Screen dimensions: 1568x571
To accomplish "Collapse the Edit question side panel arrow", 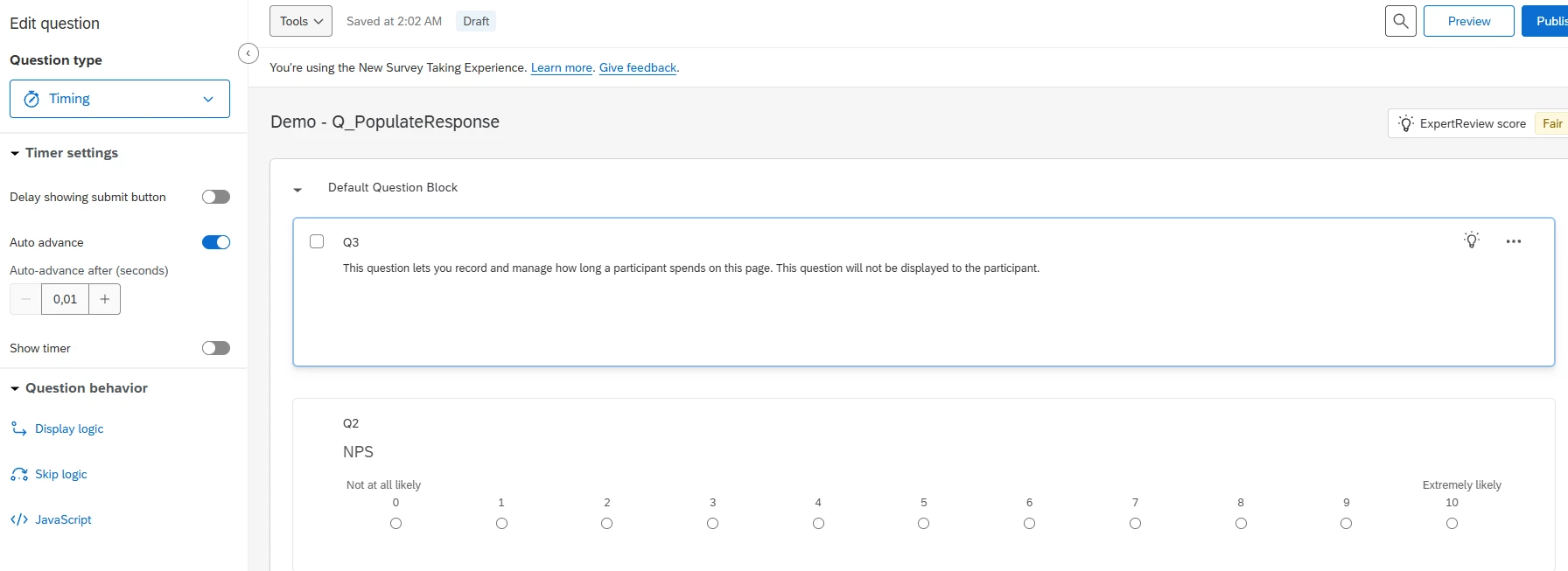I will coord(248,53).
